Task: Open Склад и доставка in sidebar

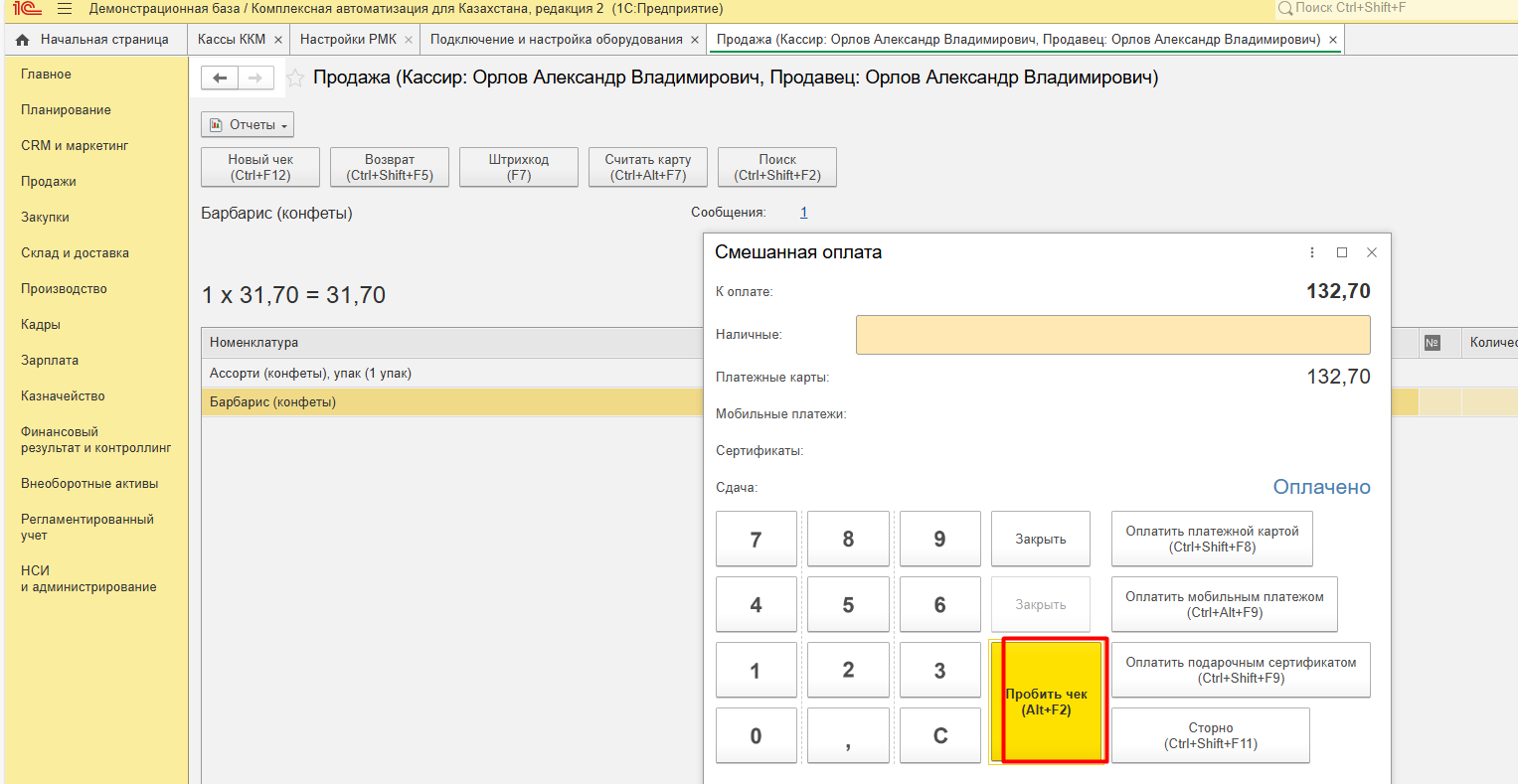Action: [x=75, y=253]
